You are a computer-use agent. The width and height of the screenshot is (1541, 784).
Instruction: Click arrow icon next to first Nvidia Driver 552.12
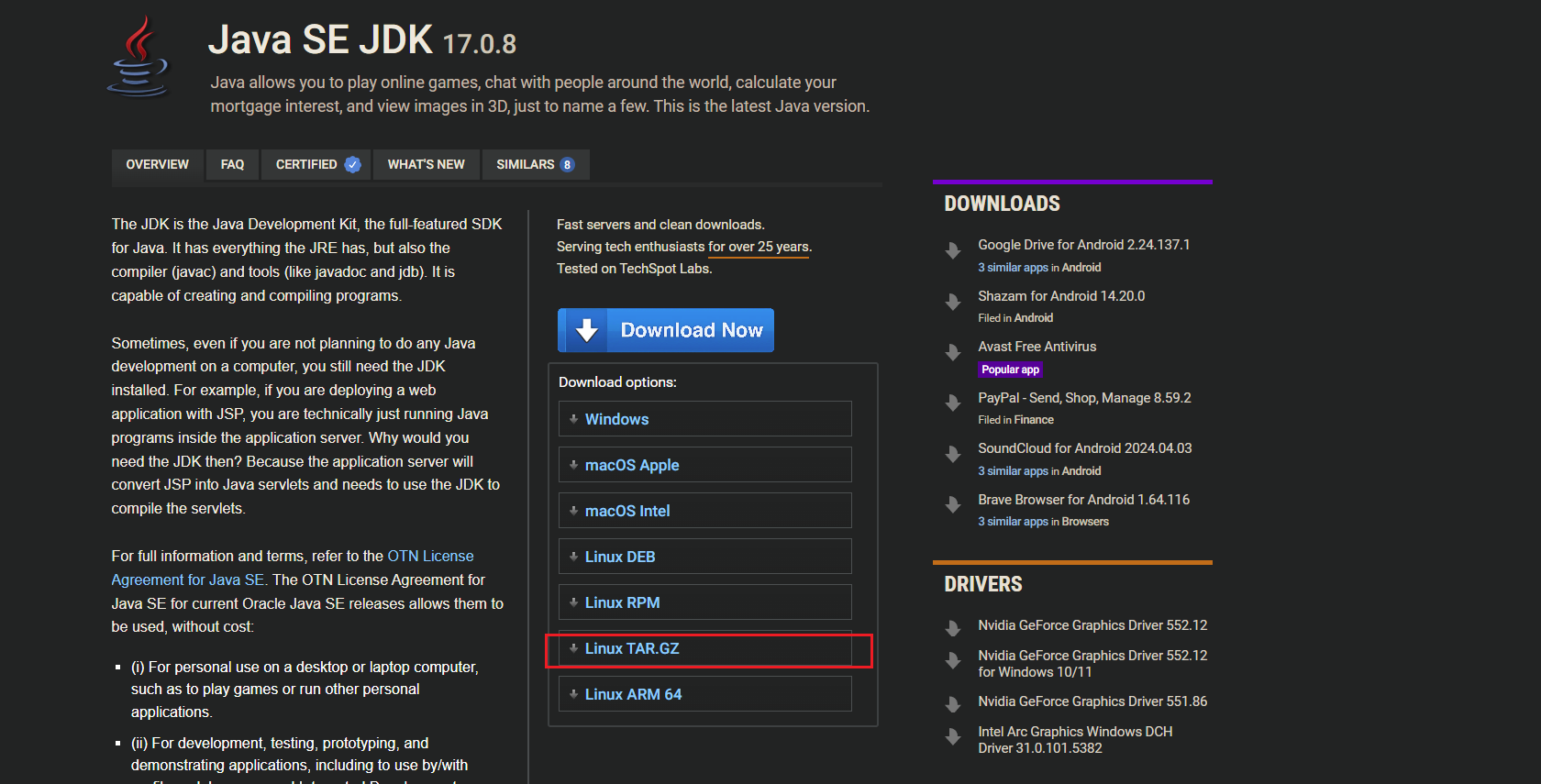pyautogui.click(x=953, y=629)
